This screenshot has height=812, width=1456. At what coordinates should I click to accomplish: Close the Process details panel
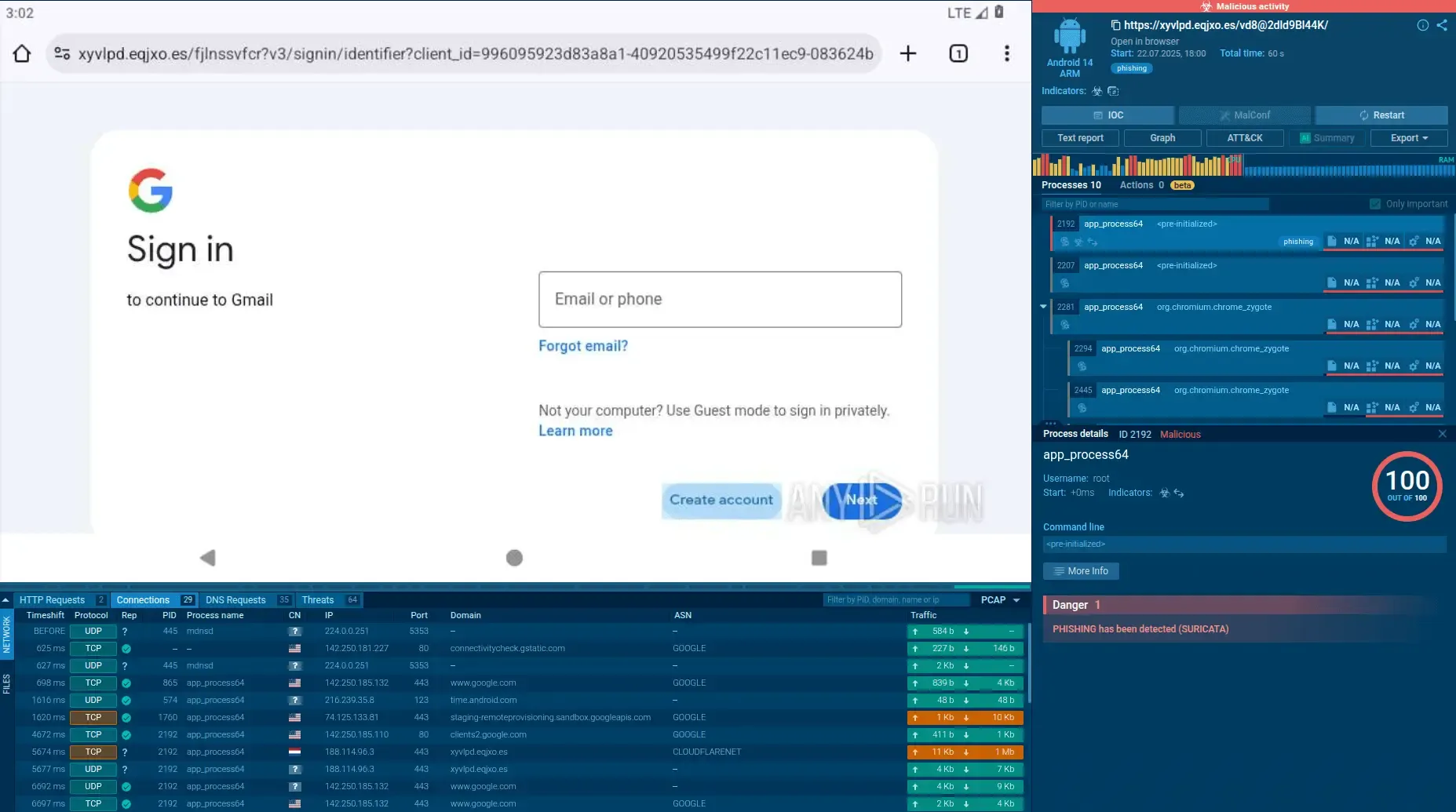pos(1442,434)
